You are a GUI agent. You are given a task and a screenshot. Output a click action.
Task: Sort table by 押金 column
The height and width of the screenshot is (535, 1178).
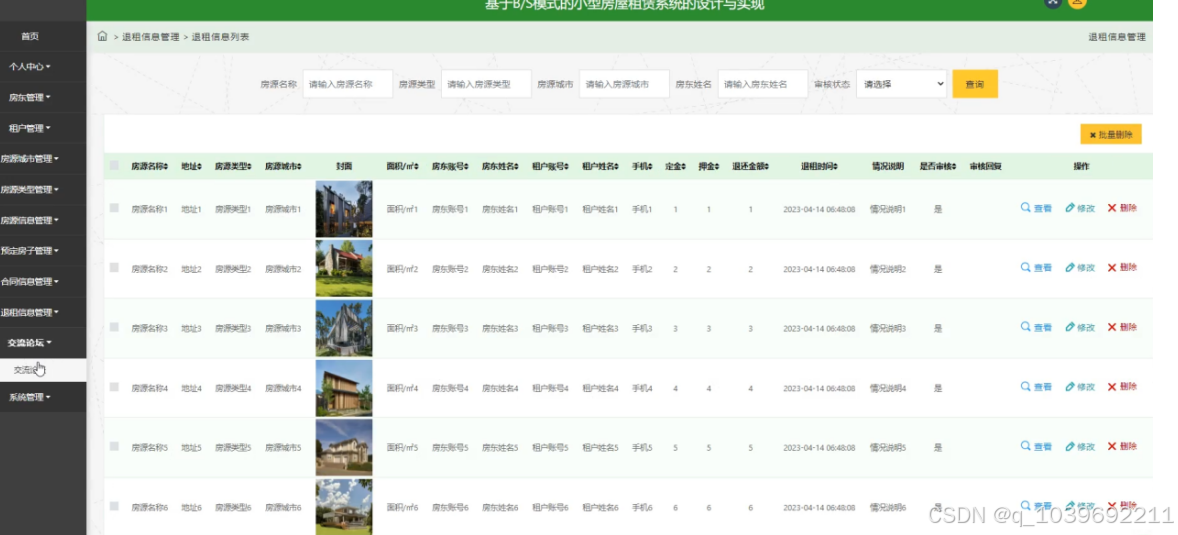(x=708, y=166)
